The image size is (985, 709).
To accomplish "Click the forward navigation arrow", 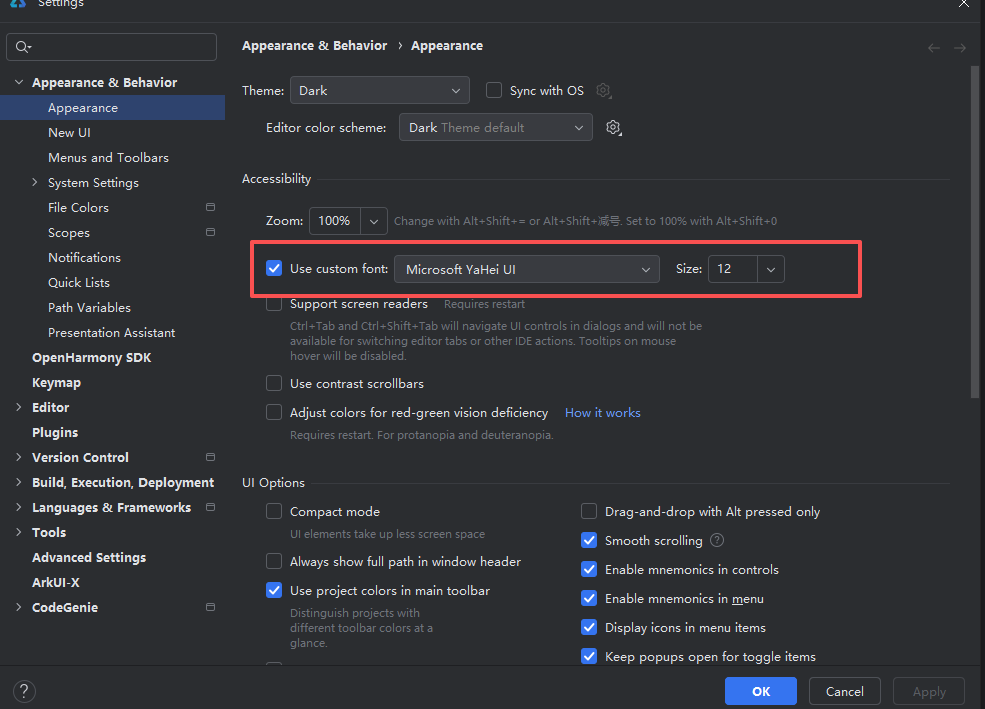I will click(x=960, y=48).
